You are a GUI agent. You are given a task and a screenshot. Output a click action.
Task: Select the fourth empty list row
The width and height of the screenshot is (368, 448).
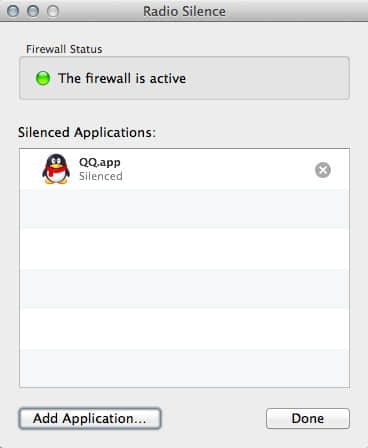click(184, 329)
